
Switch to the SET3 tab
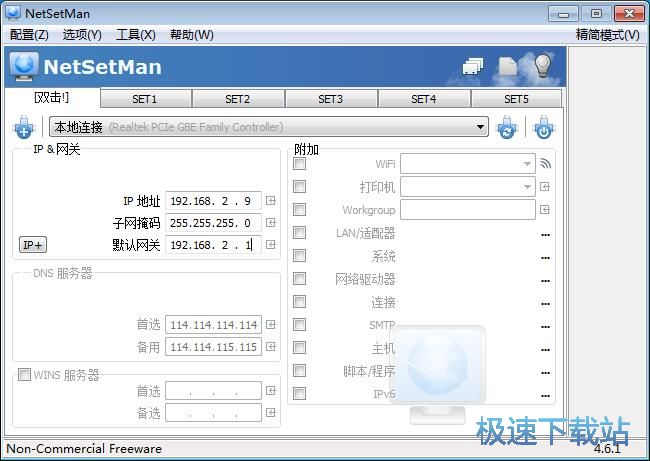[x=331, y=99]
